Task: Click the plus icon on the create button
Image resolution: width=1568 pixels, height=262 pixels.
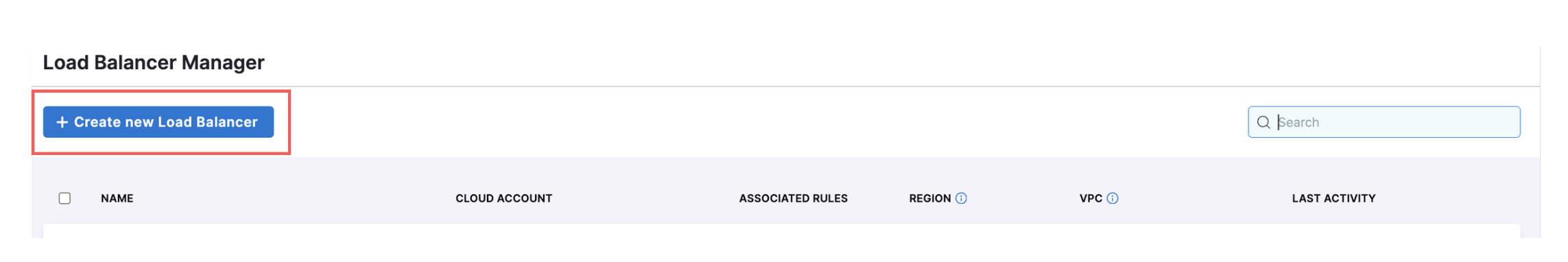Action: (x=62, y=122)
